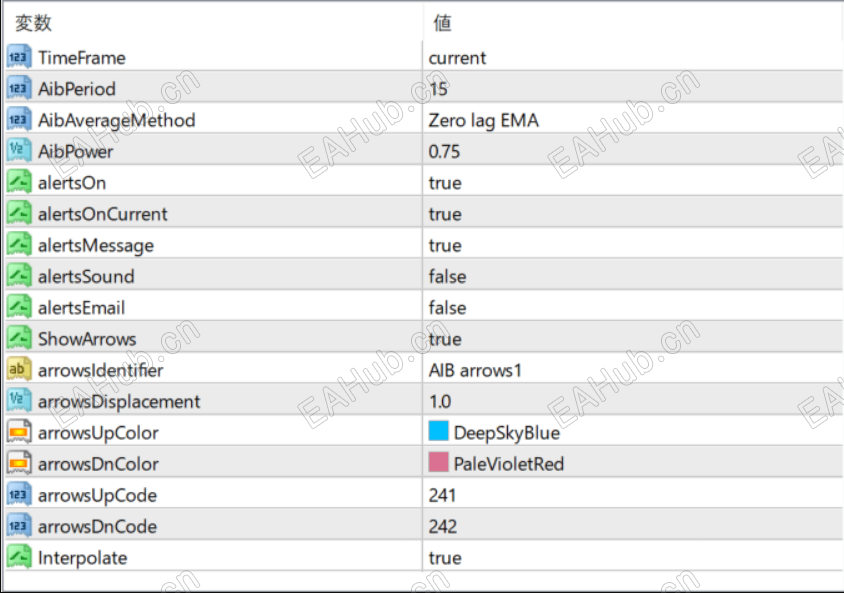The width and height of the screenshot is (844, 593).
Task: Select the alertsMessage parameter name
Action: tap(96, 246)
